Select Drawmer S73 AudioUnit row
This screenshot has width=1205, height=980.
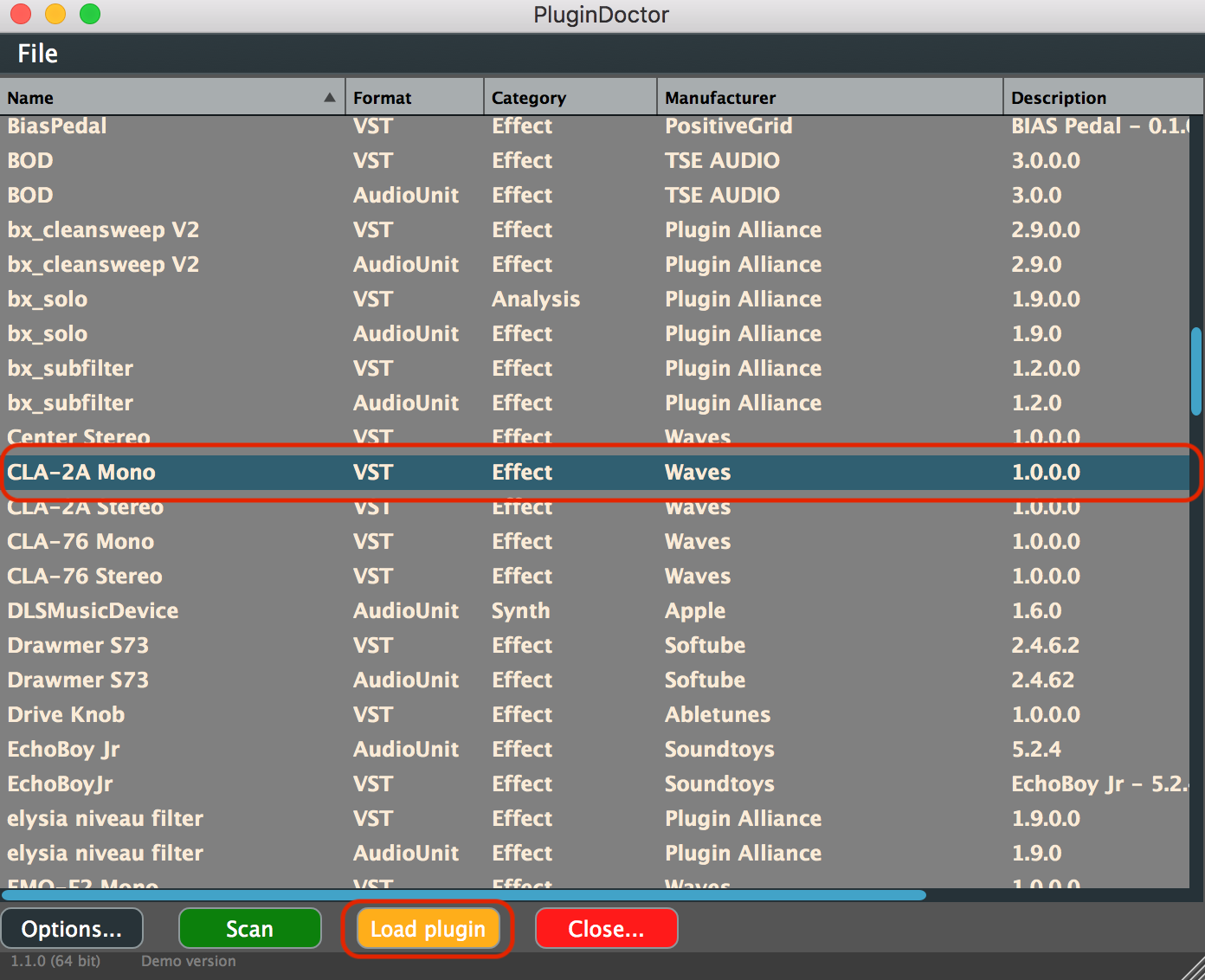click(x=595, y=680)
